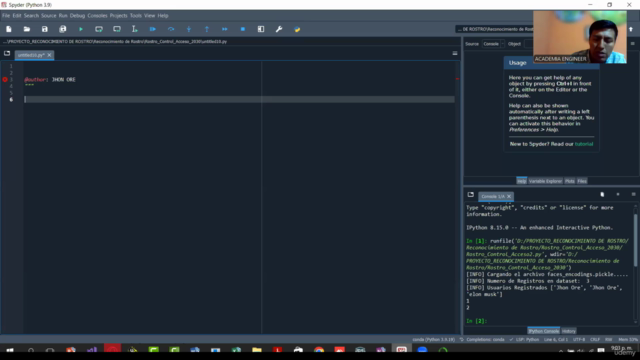640x360 pixels.
Task: Click Completions conda status entry
Action: [482, 340]
